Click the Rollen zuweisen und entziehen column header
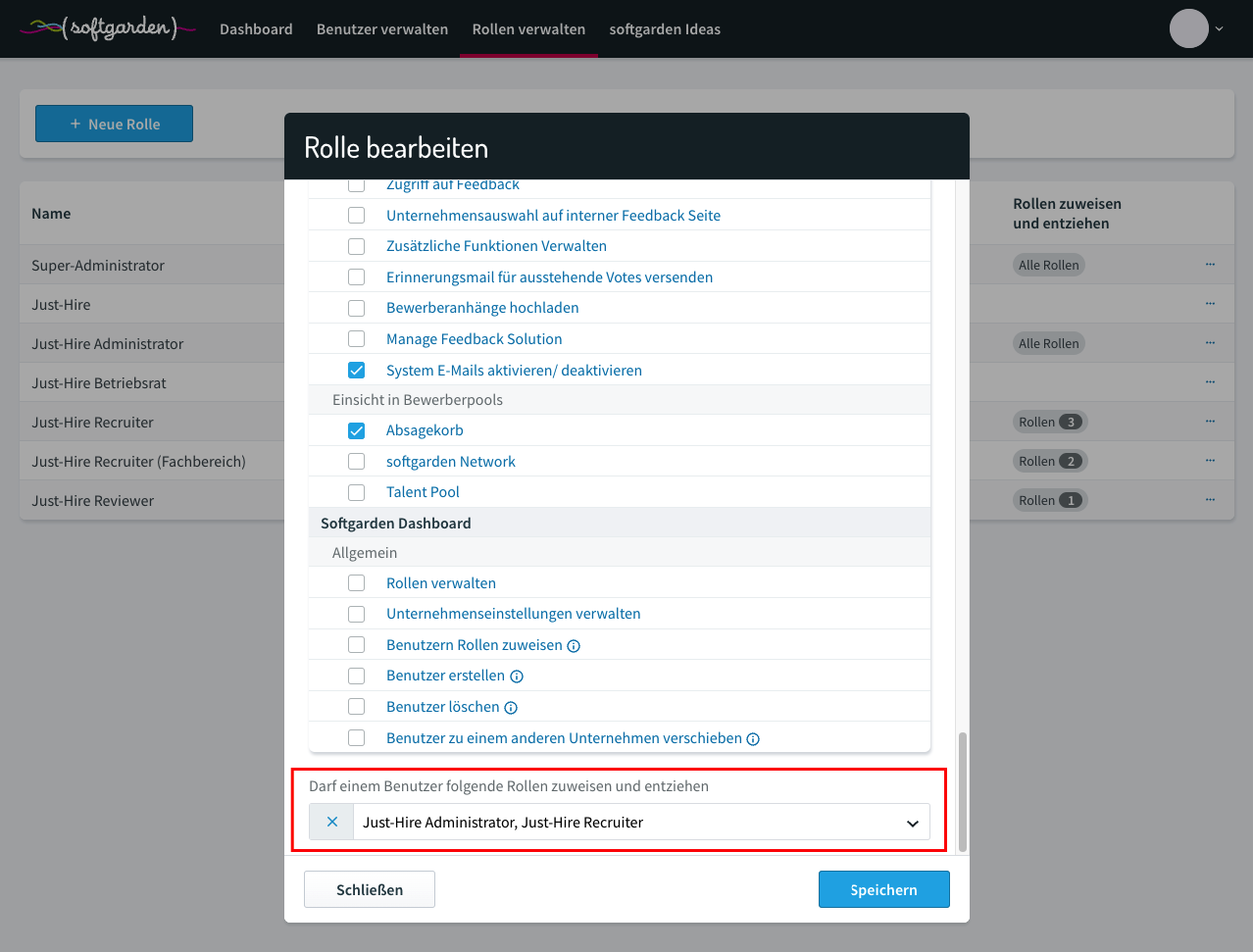This screenshot has width=1253, height=952. 1068,214
